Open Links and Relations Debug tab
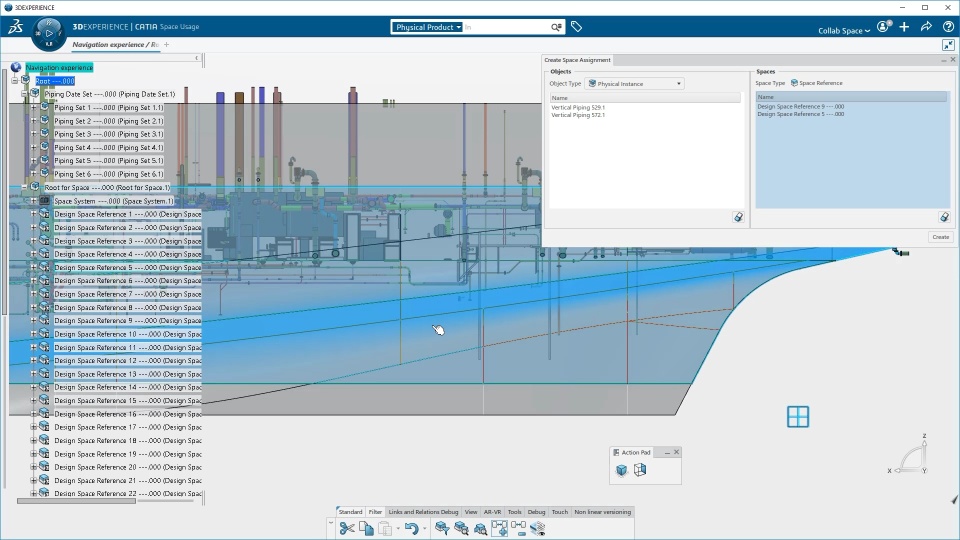The width and height of the screenshot is (960, 540). point(423,512)
